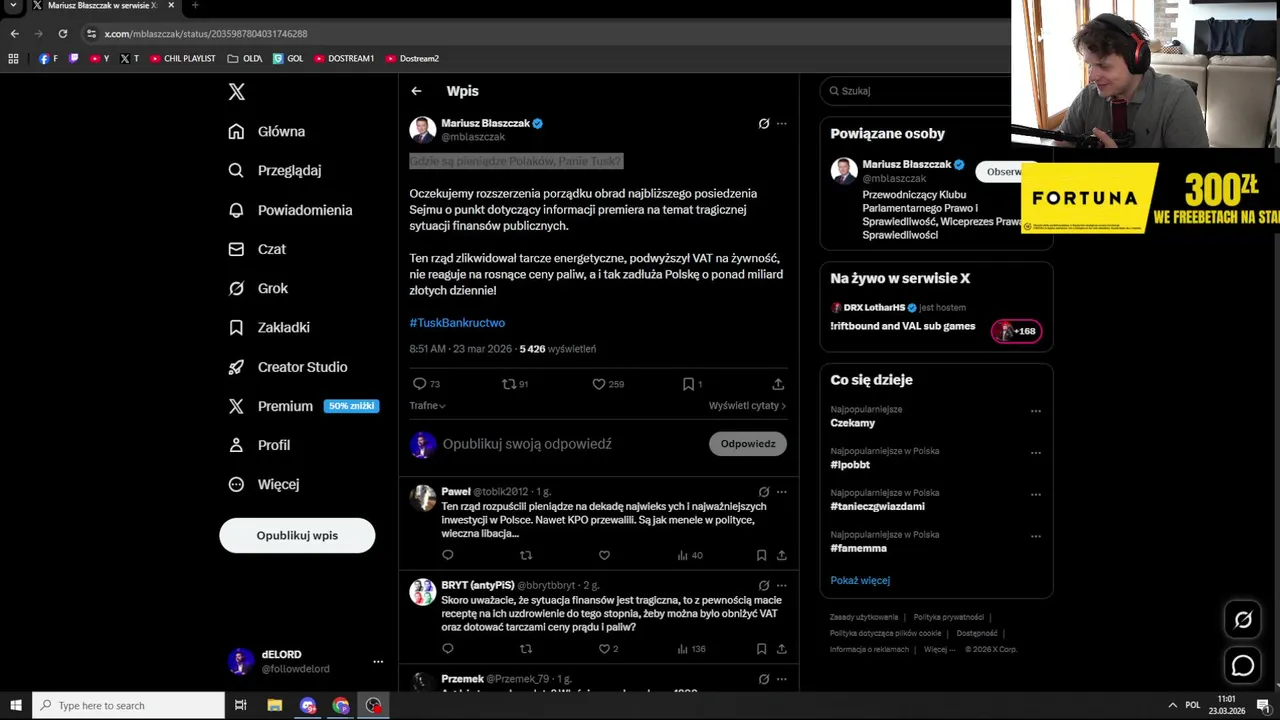Open Task View in taskbar
The width and height of the screenshot is (1280, 720).
click(240, 705)
